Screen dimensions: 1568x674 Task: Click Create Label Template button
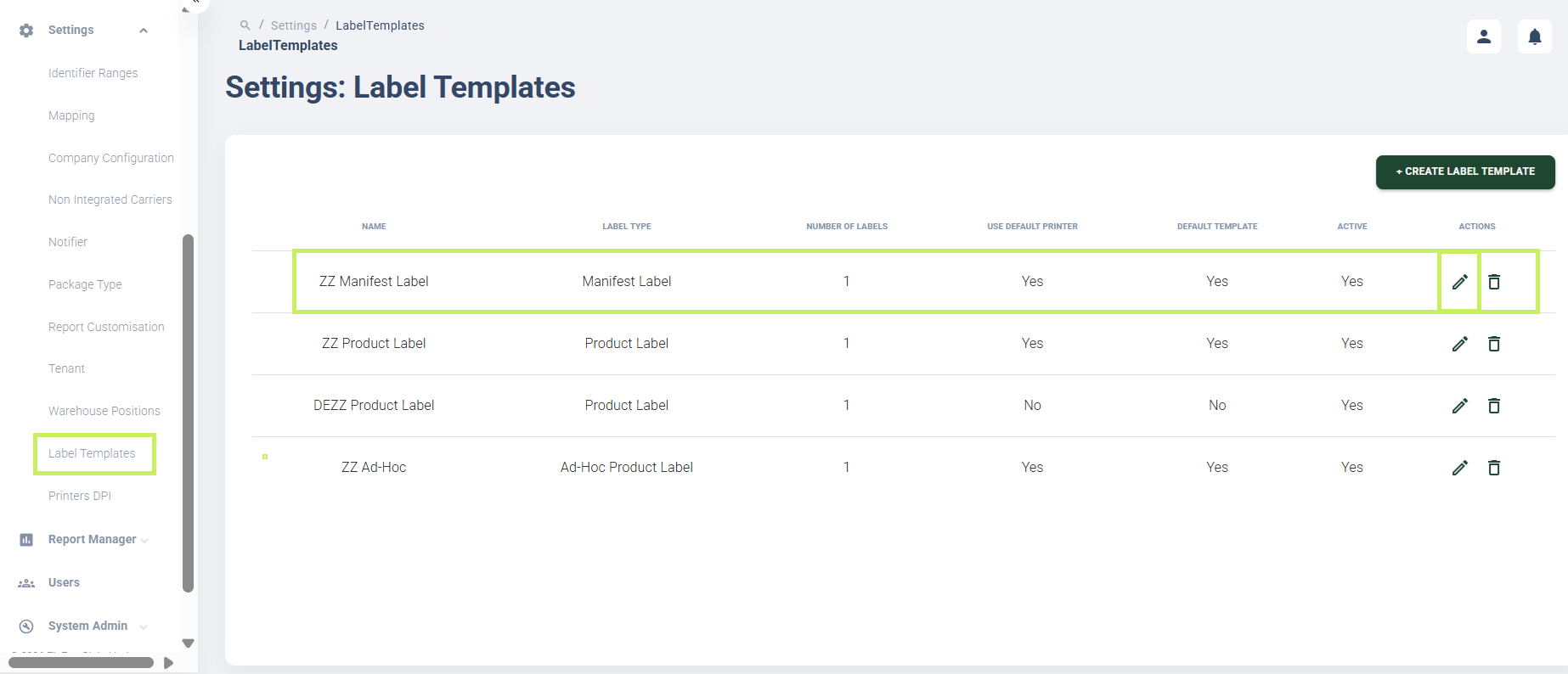[x=1465, y=171]
